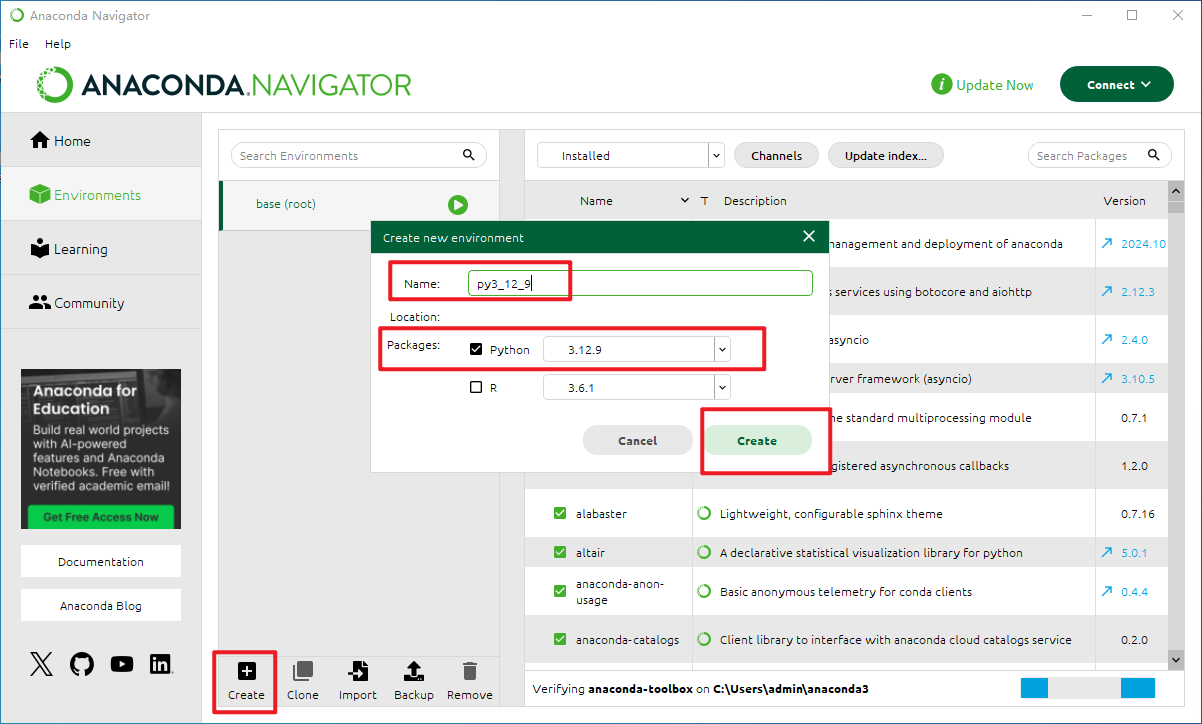Open the YouTube icon link
The width and height of the screenshot is (1202, 724).
coord(122,664)
